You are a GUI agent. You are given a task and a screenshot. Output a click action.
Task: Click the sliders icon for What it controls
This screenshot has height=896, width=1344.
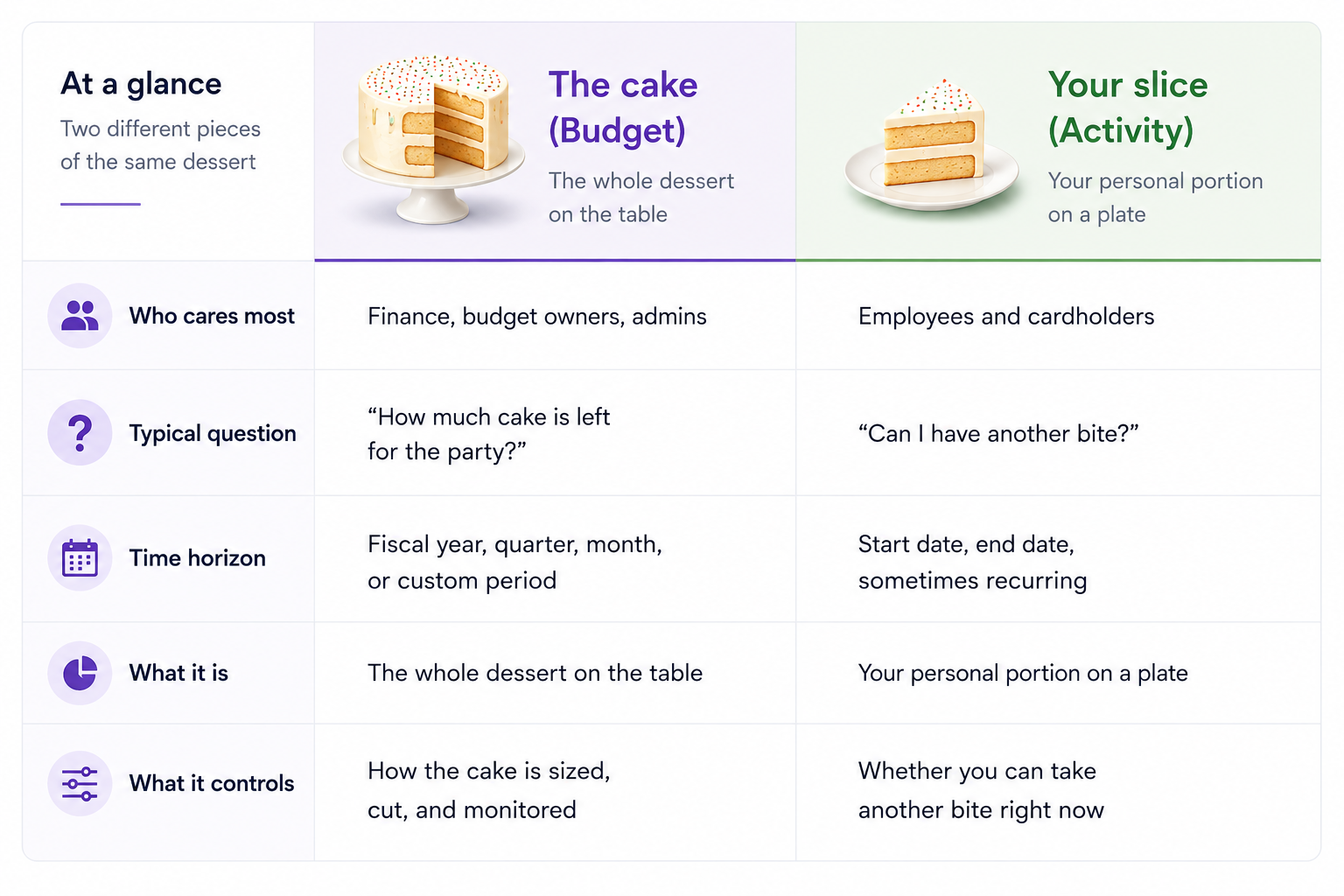[80, 783]
